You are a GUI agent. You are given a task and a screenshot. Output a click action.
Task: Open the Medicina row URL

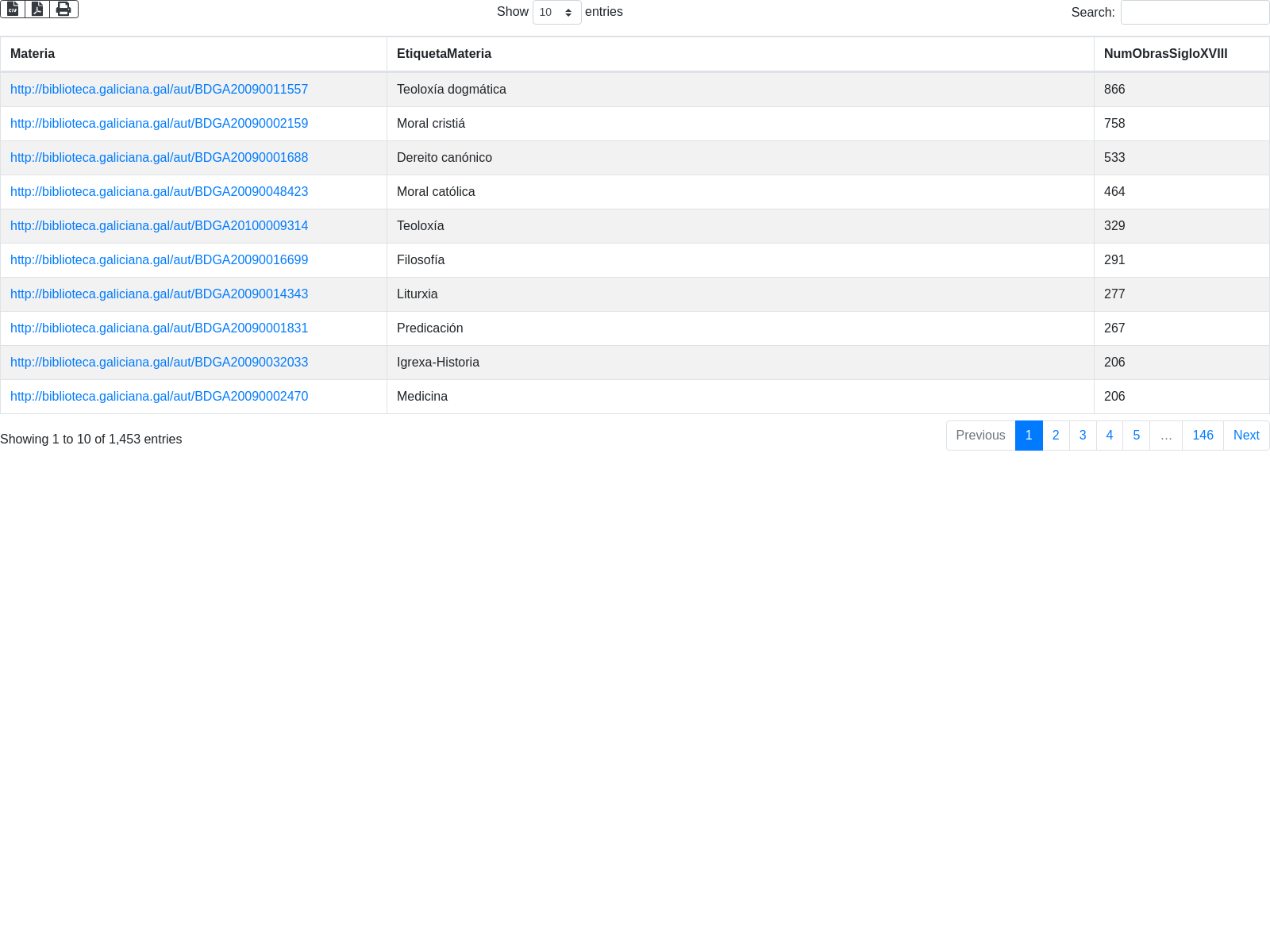tap(159, 397)
